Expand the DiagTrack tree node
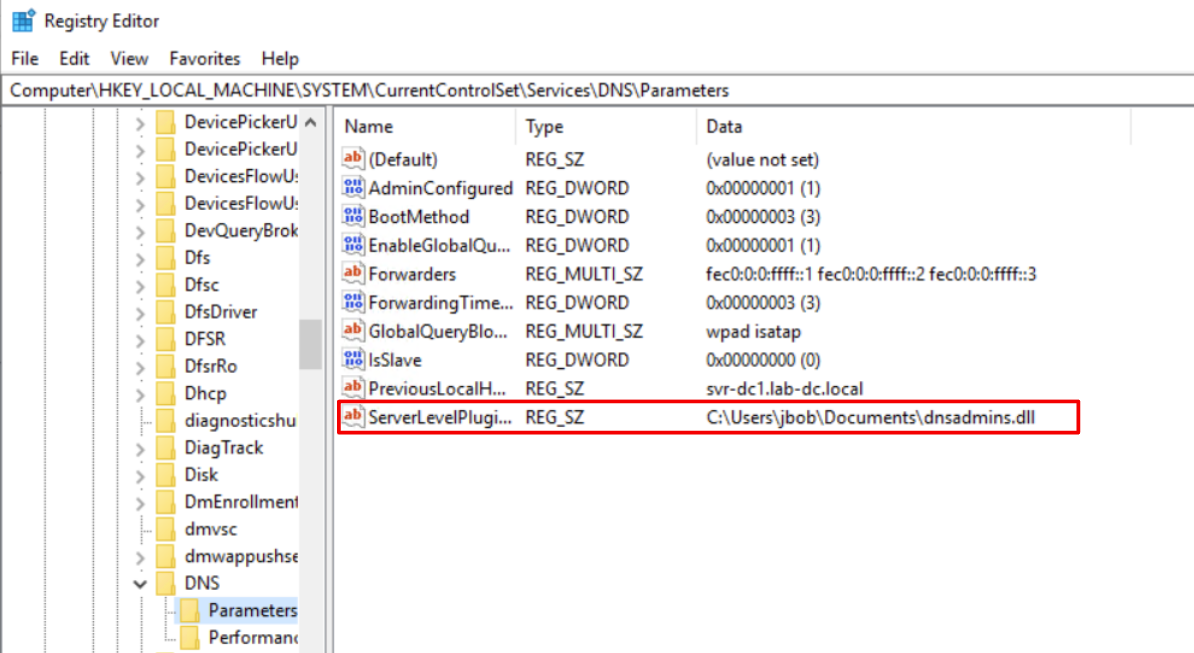The height and width of the screenshot is (653, 1194). point(140,448)
